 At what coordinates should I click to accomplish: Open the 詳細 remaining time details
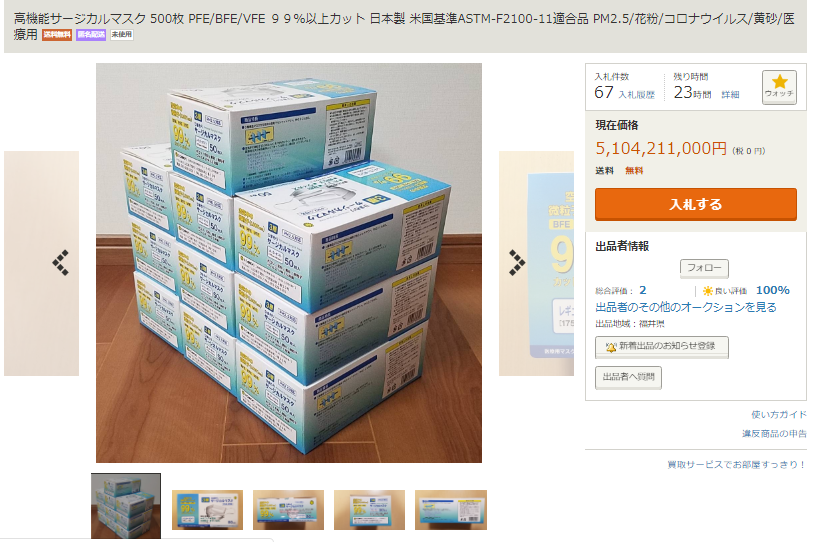tap(730, 95)
